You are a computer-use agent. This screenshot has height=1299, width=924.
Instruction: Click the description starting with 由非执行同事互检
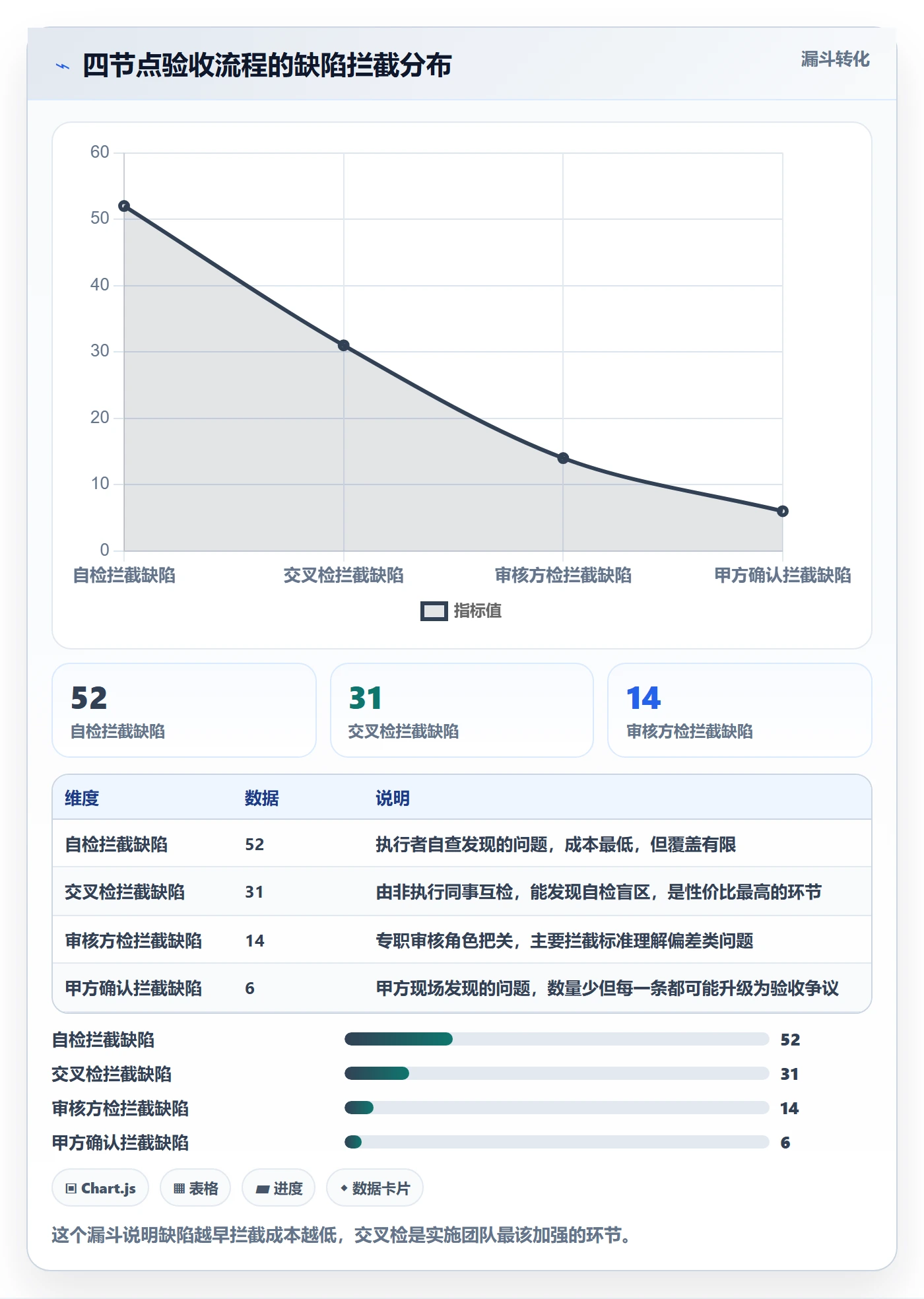coord(599,892)
